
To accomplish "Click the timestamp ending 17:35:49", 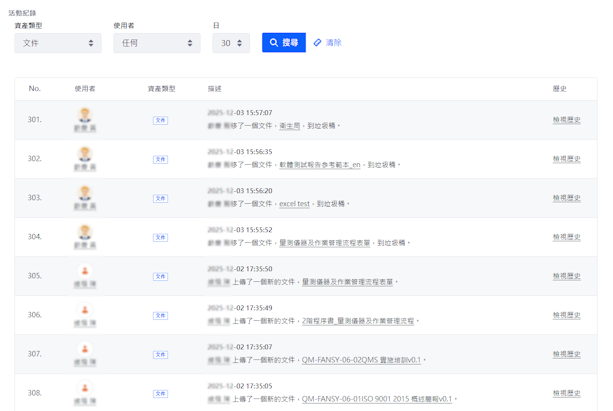I will click(x=240, y=308).
